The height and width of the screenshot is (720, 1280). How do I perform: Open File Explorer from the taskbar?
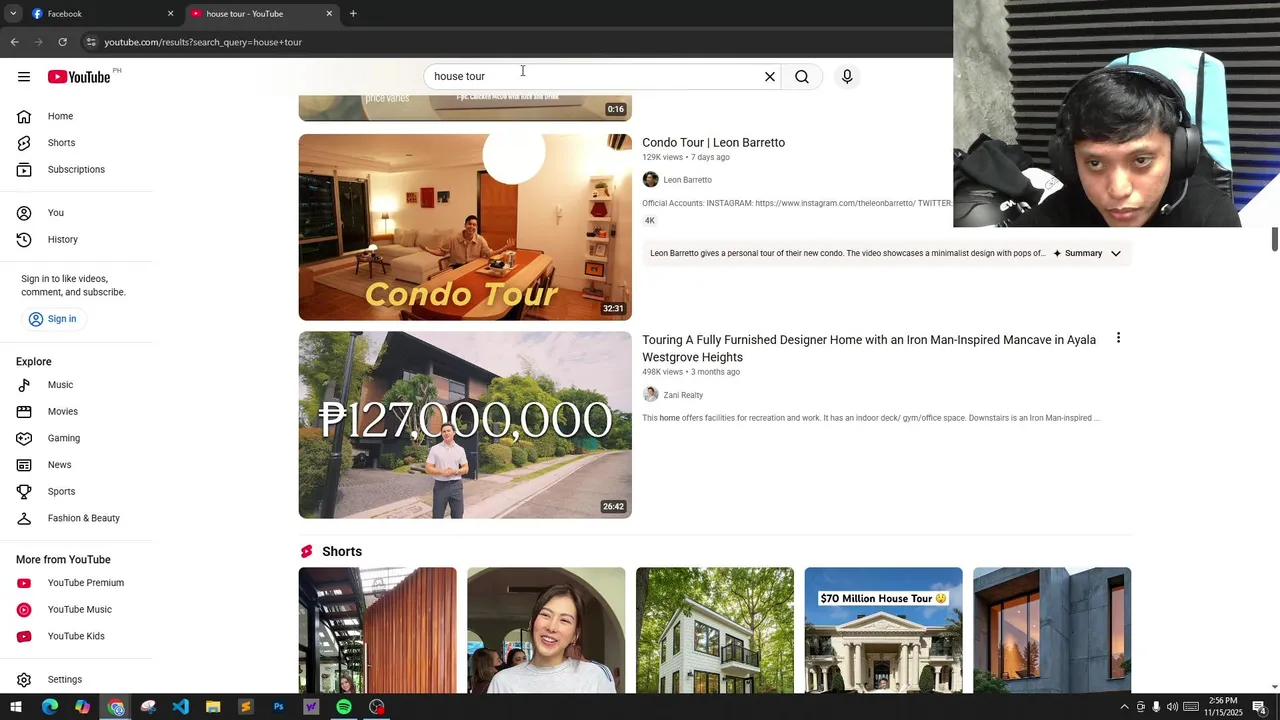click(213, 707)
